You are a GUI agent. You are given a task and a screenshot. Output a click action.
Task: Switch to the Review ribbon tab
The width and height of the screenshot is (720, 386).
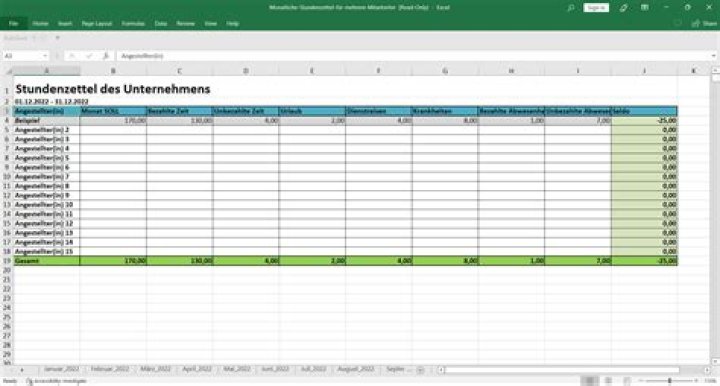(186, 23)
